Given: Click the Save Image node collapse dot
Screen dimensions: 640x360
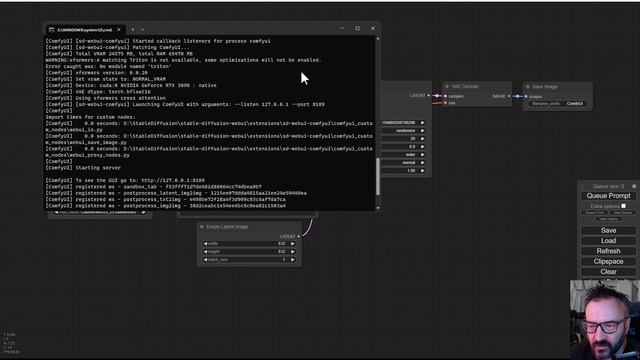Looking at the screenshot, I should [x=528, y=87].
